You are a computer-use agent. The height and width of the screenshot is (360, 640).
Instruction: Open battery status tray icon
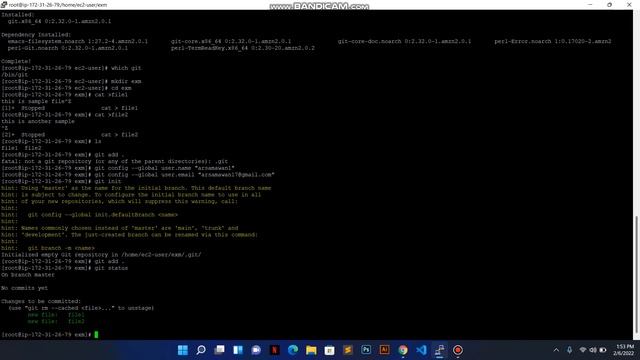pyautogui.click(x=603, y=350)
